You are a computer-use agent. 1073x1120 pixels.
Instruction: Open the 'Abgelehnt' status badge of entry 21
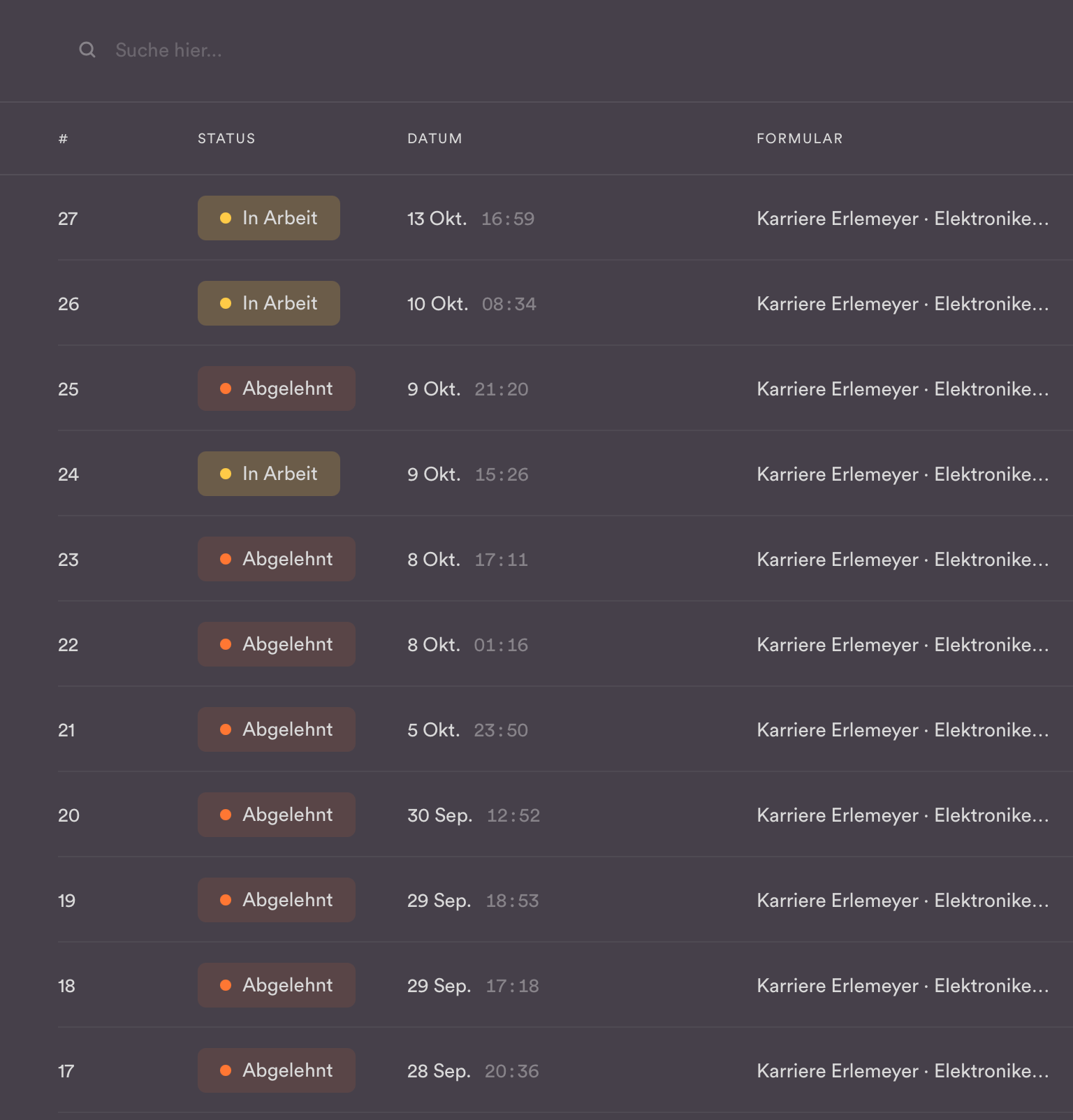pos(277,729)
